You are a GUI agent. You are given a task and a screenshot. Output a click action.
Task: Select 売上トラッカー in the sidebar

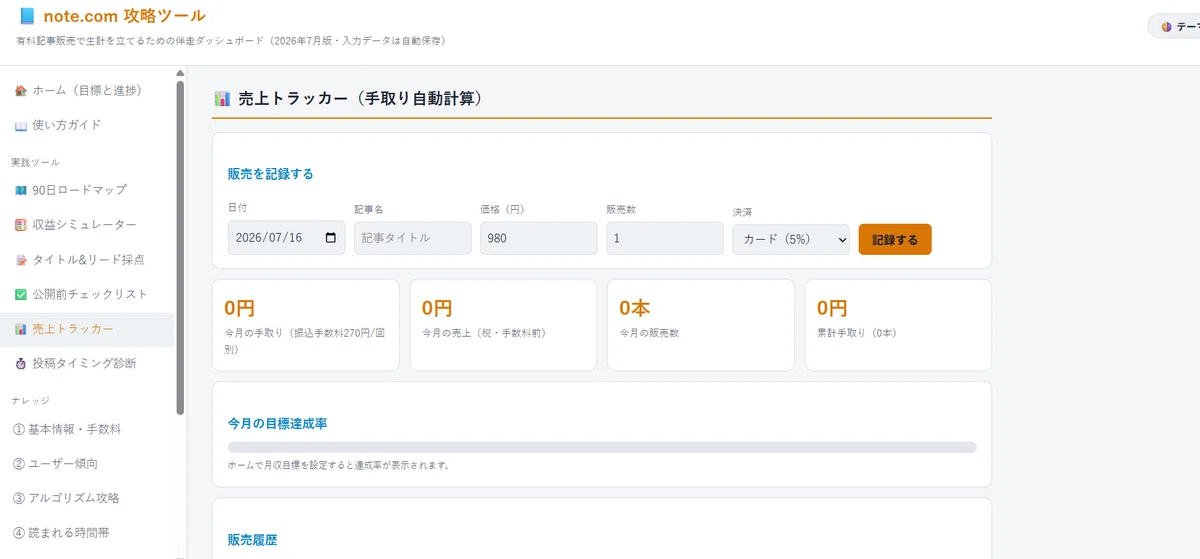(x=86, y=329)
